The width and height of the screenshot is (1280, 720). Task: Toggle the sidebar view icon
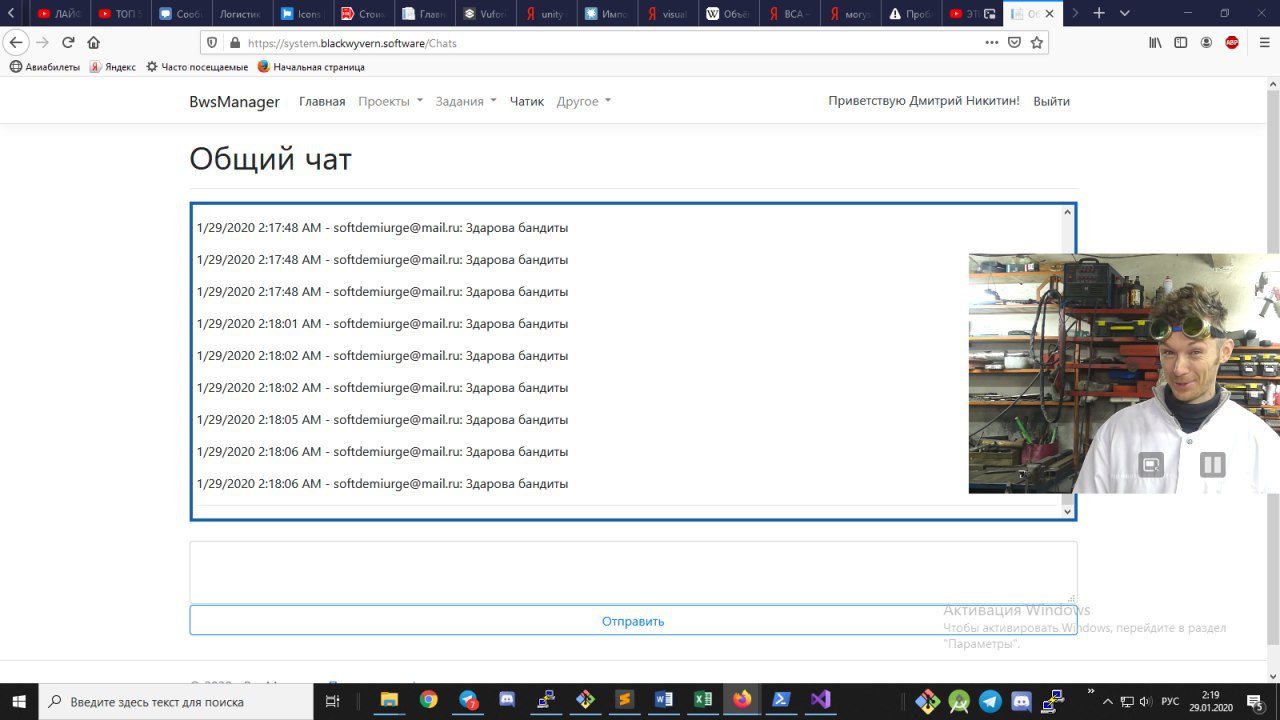[1181, 43]
